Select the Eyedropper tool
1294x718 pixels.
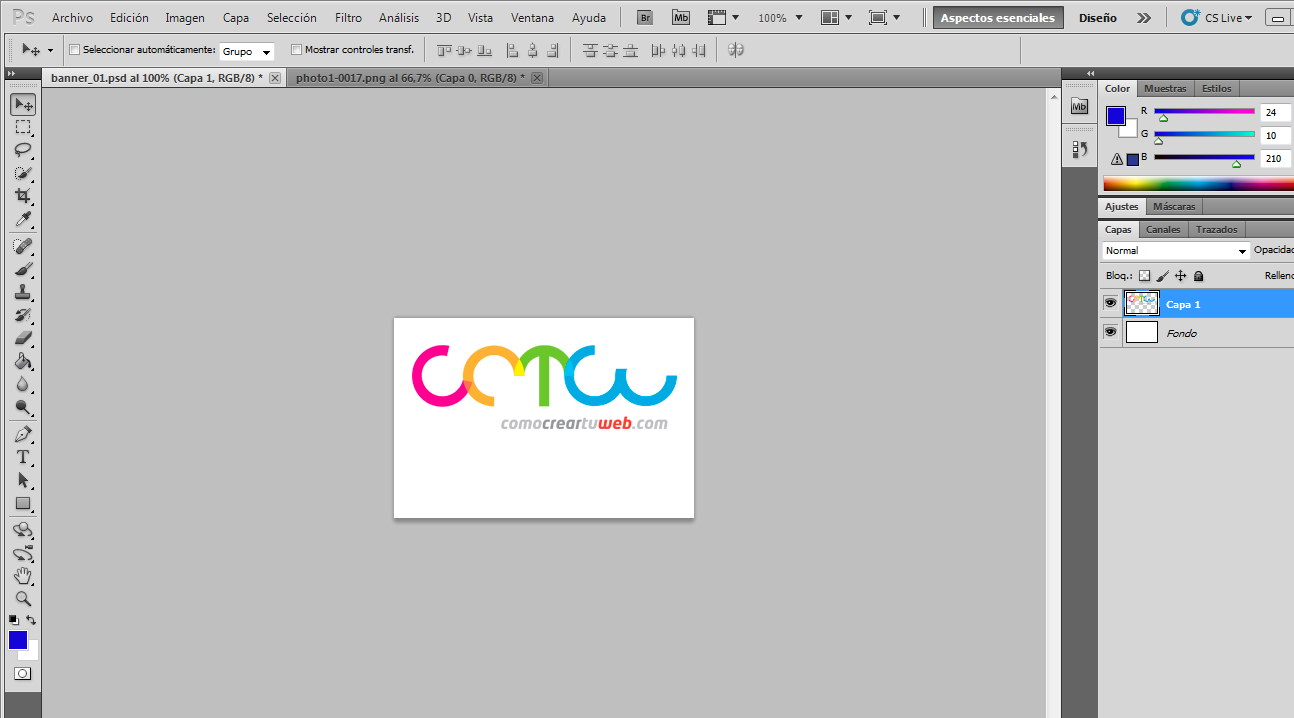point(23,219)
